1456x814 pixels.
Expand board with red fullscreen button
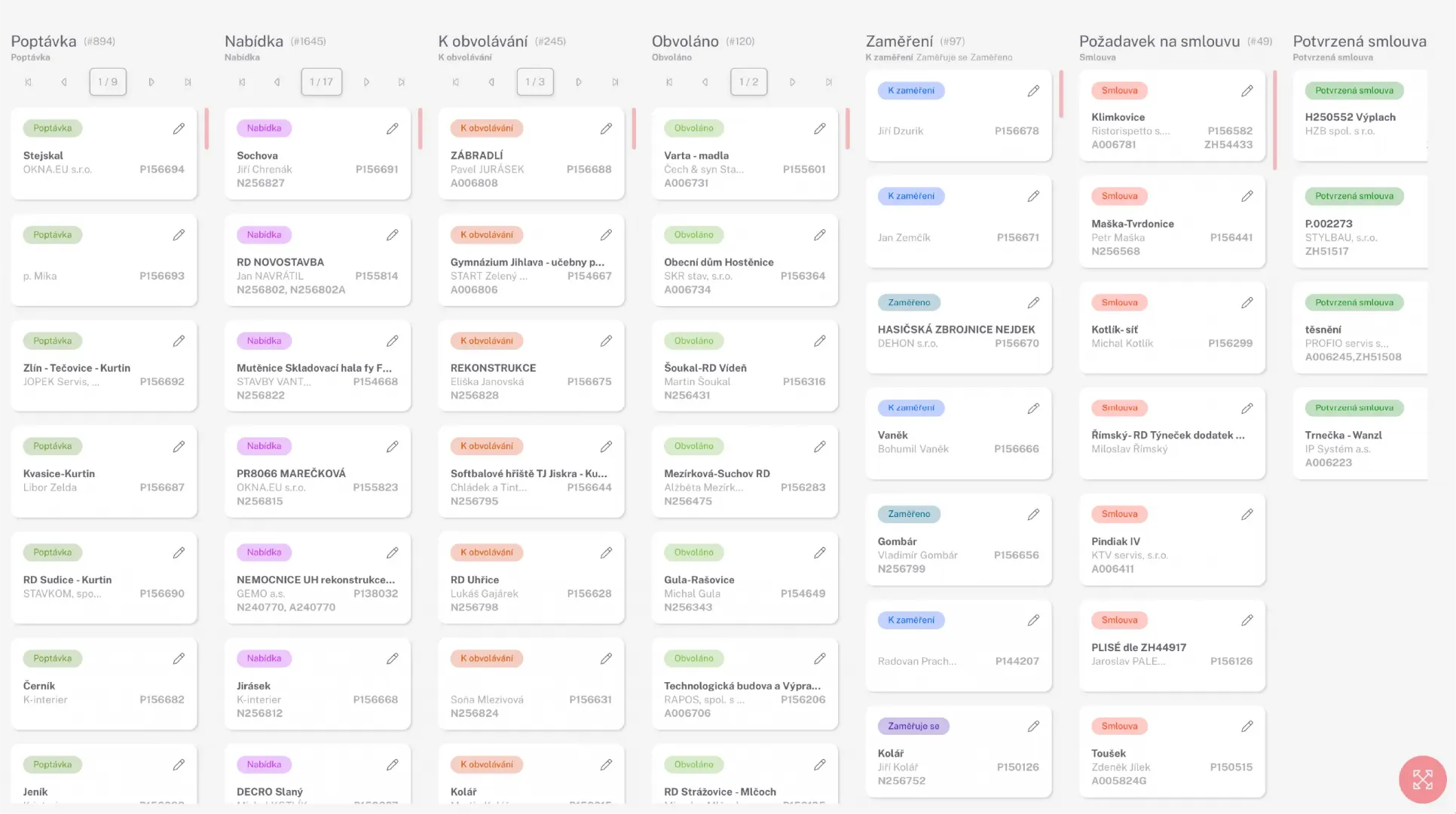coord(1422,779)
